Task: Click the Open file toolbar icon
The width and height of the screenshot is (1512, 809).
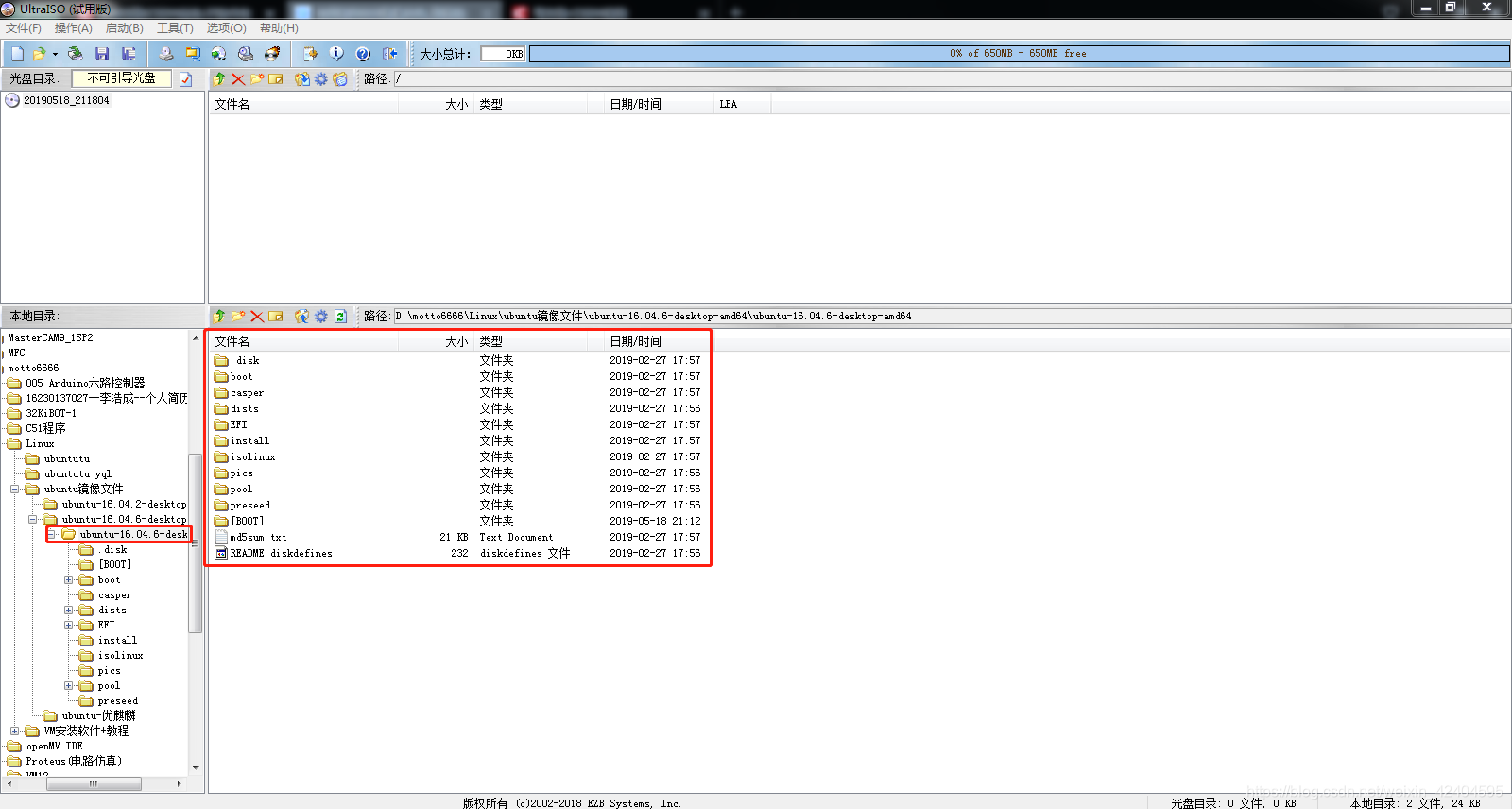Action: (x=39, y=54)
